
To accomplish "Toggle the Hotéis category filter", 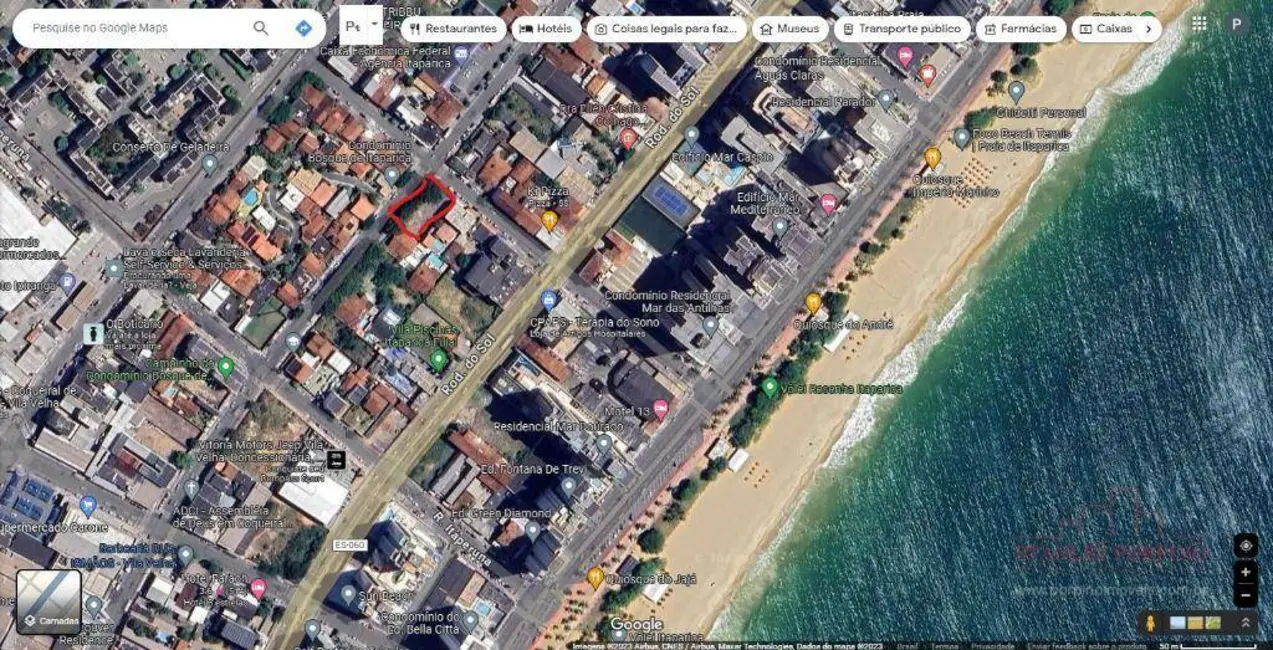I will pos(546,29).
